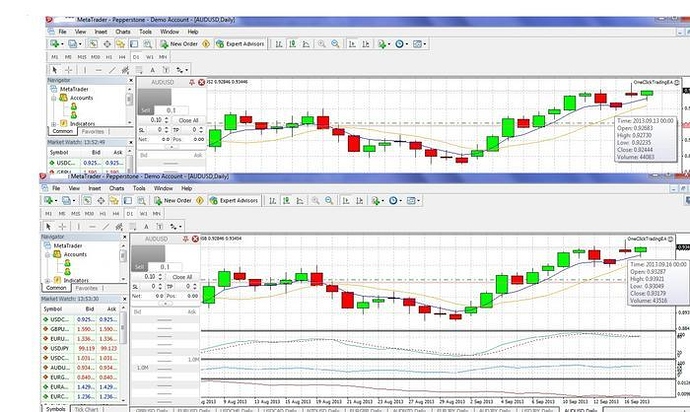This screenshot has height=412, width=690.
Task: Close the Market Watch panel in bottom window
Action: pos(125,299)
